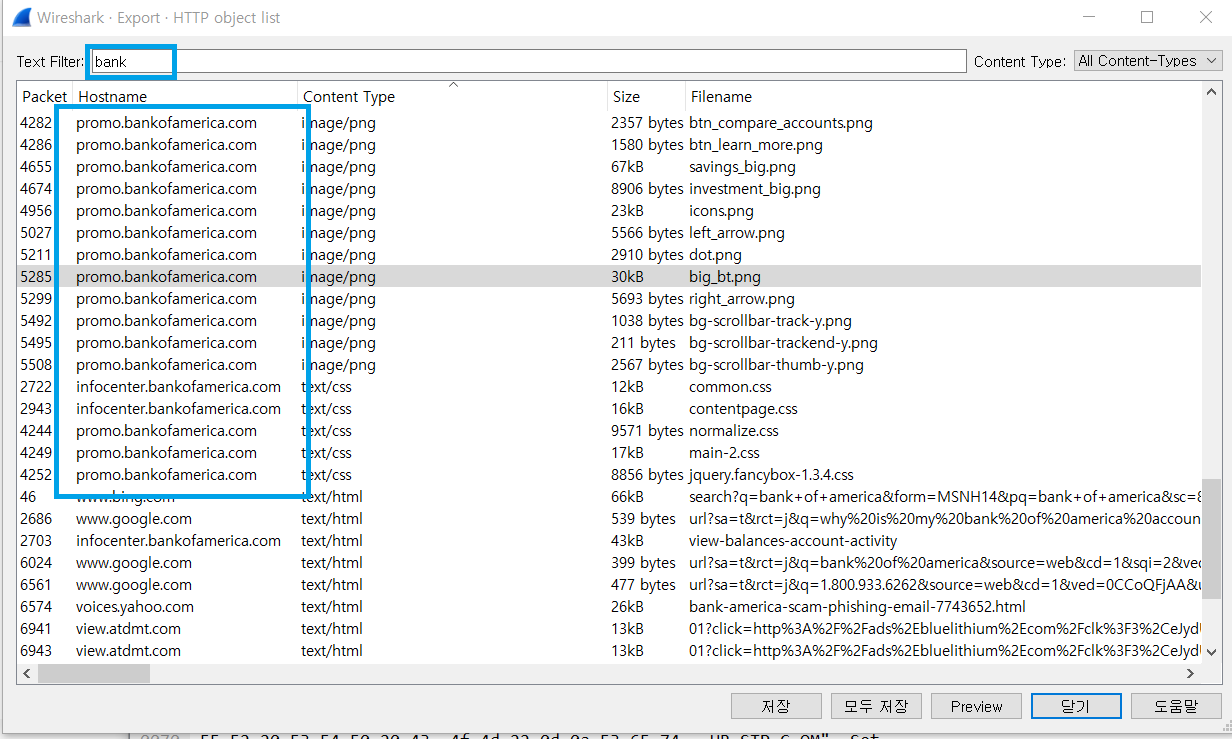Click the 67kB size cell
Screen dimensions: 1232x739
[627, 167]
